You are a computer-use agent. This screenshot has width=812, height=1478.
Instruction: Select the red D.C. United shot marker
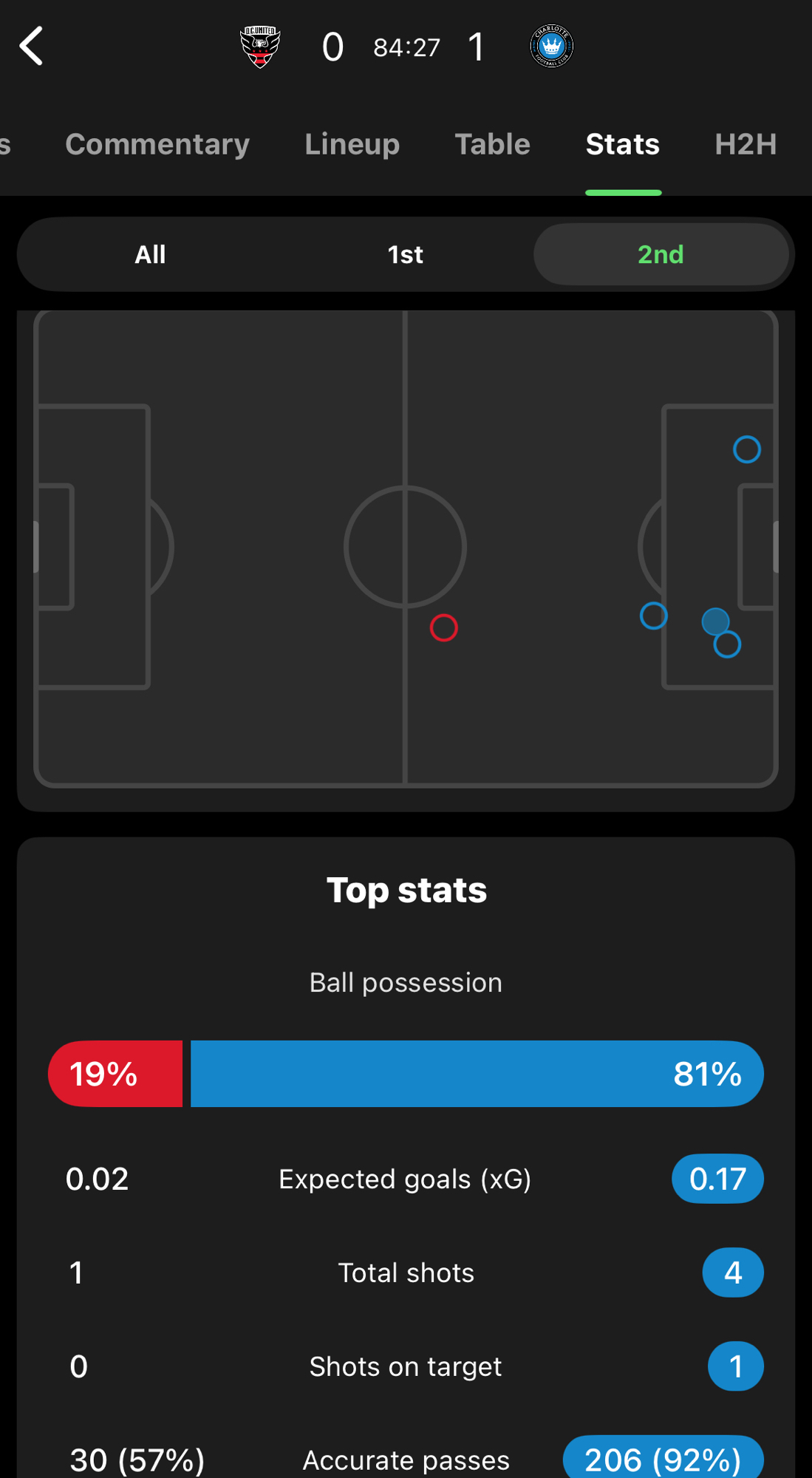click(x=443, y=628)
